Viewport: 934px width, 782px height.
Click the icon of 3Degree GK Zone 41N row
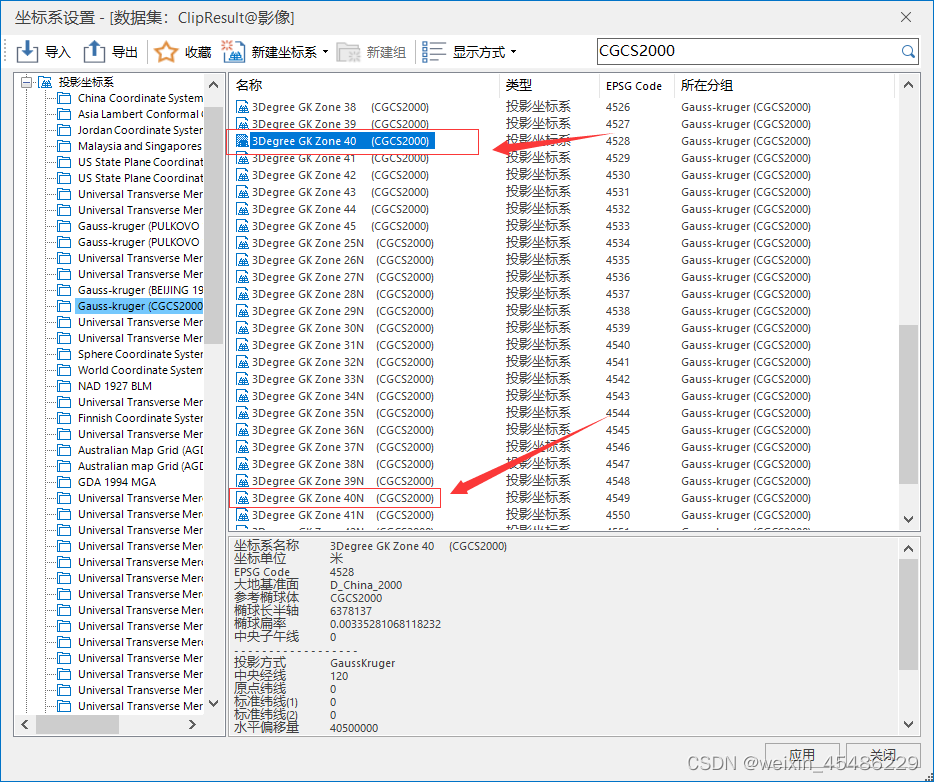242,515
